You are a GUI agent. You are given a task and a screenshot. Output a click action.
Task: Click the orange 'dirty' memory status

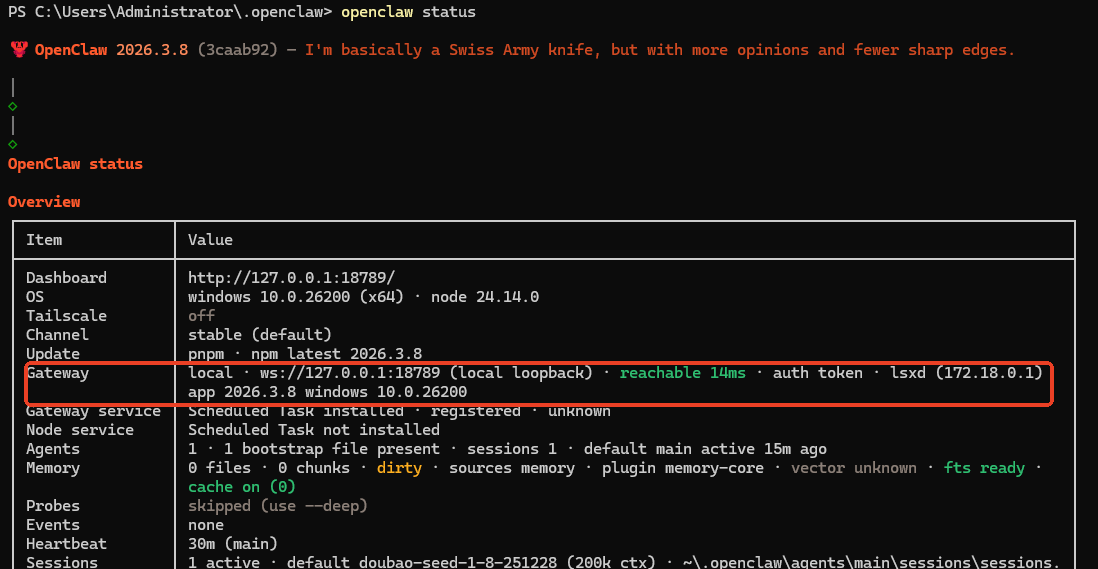[399, 468]
